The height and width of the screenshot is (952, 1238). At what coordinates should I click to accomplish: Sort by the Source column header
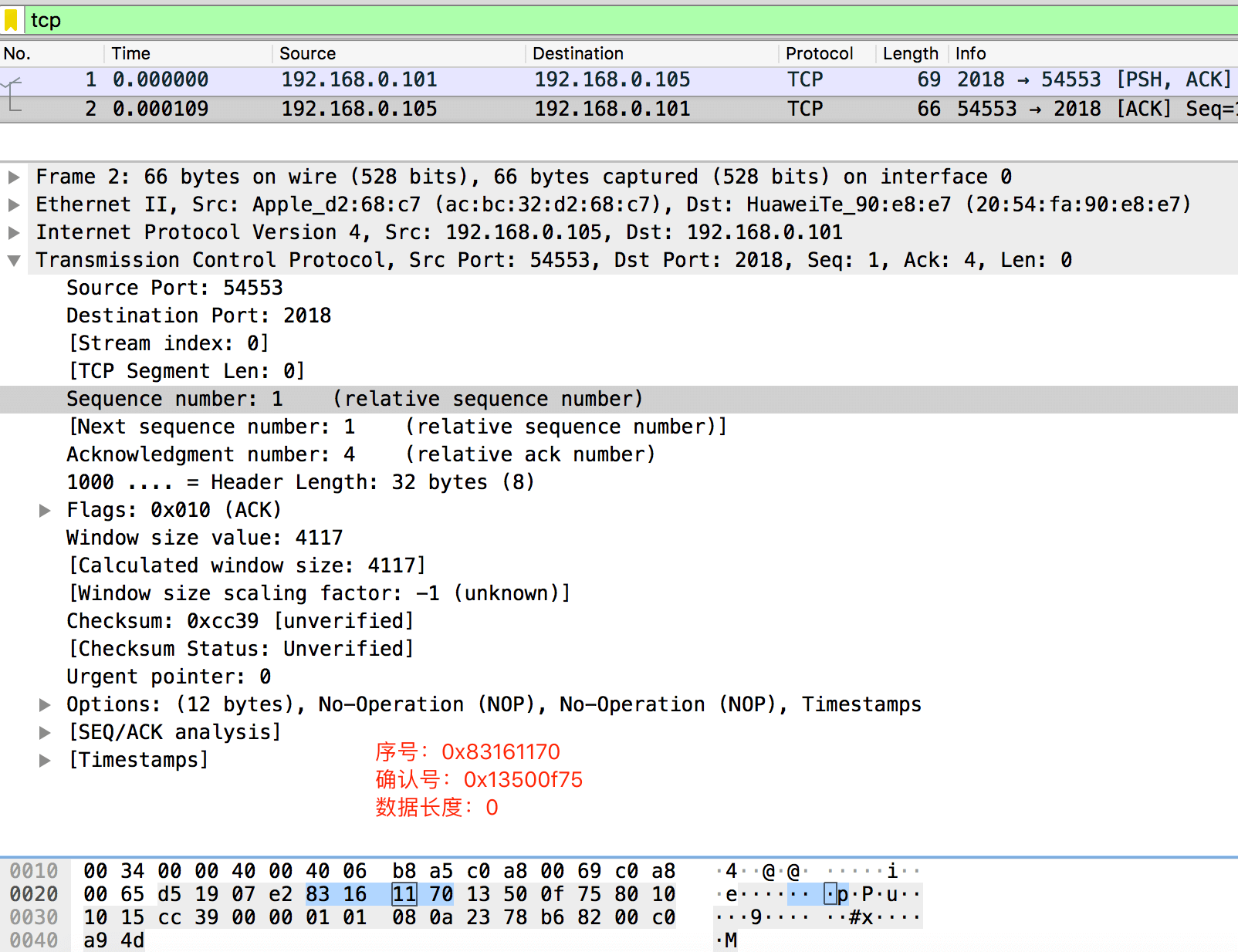click(307, 53)
